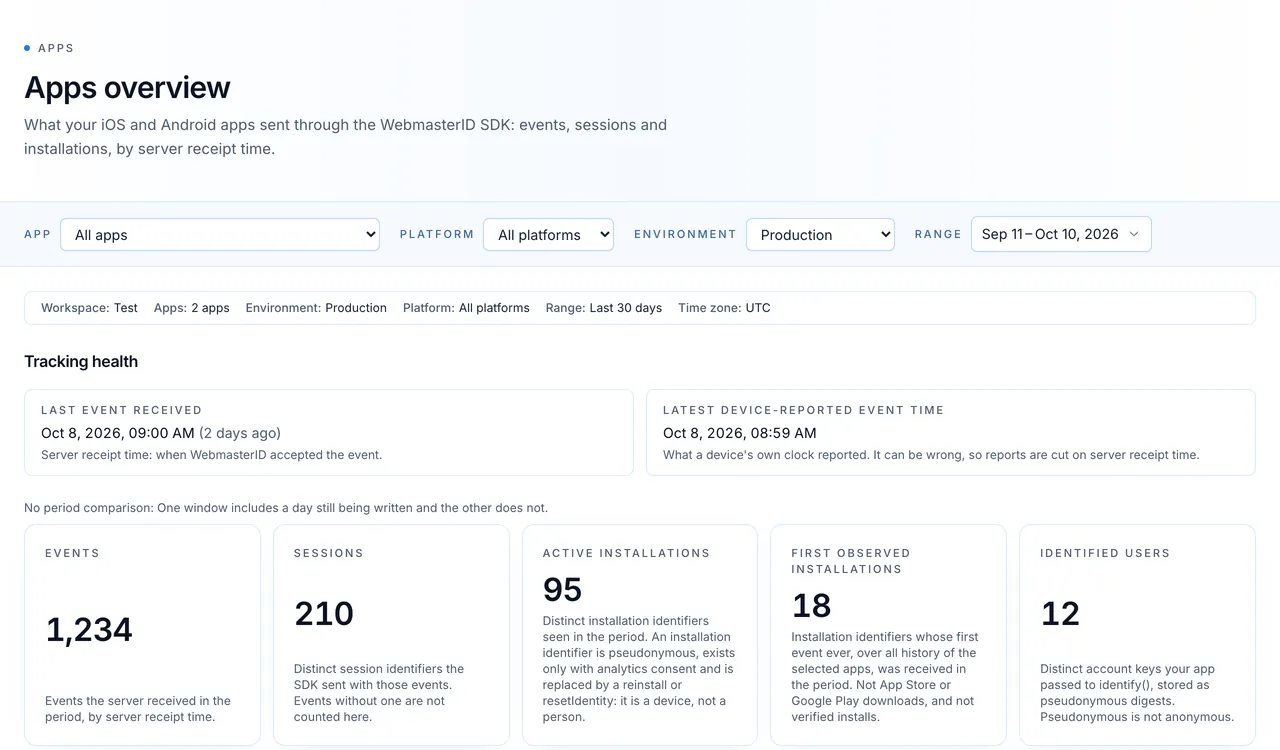This screenshot has width=1280, height=750.
Task: Click the Active Installations card title
Action: click(626, 553)
